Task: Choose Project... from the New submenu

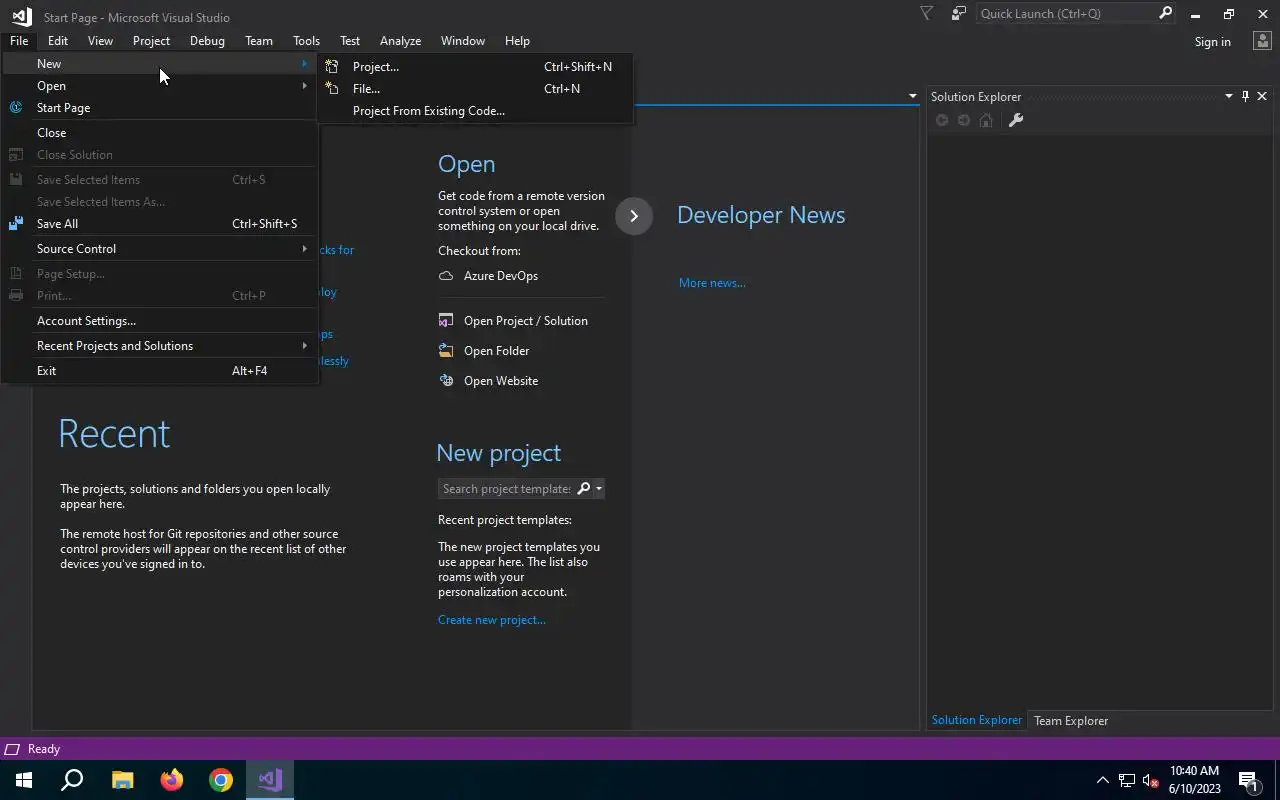Action: pos(474,66)
